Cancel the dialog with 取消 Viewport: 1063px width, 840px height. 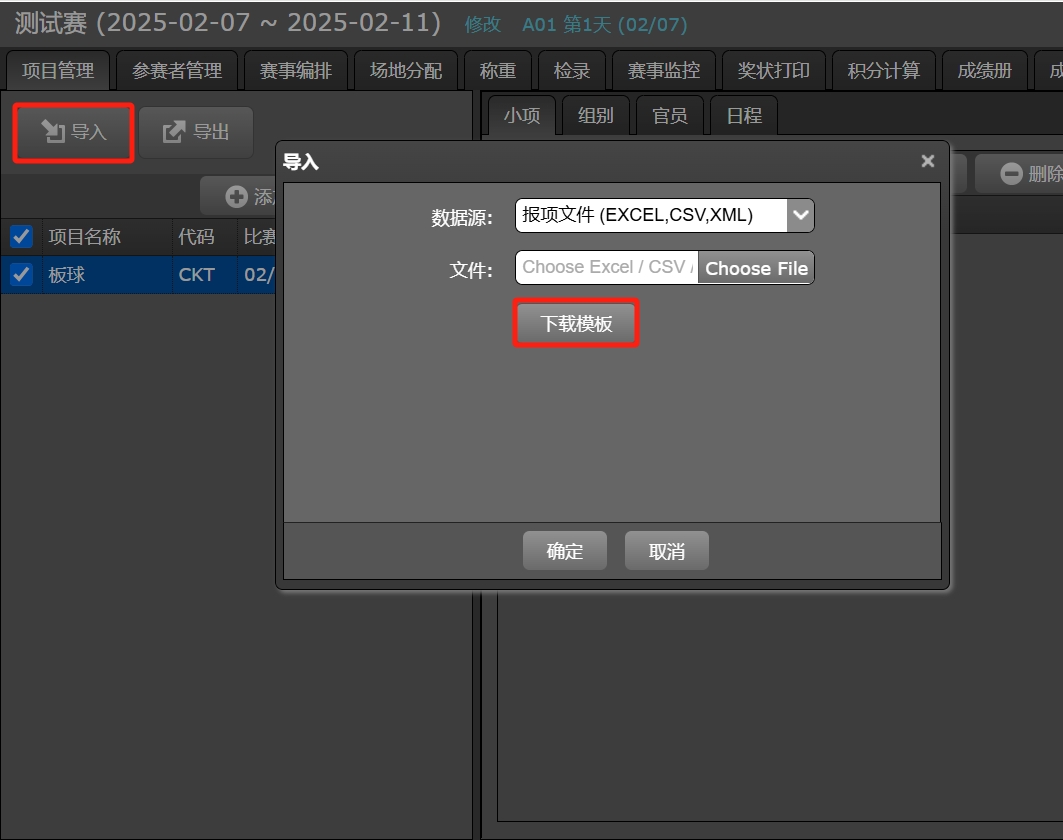click(x=666, y=551)
